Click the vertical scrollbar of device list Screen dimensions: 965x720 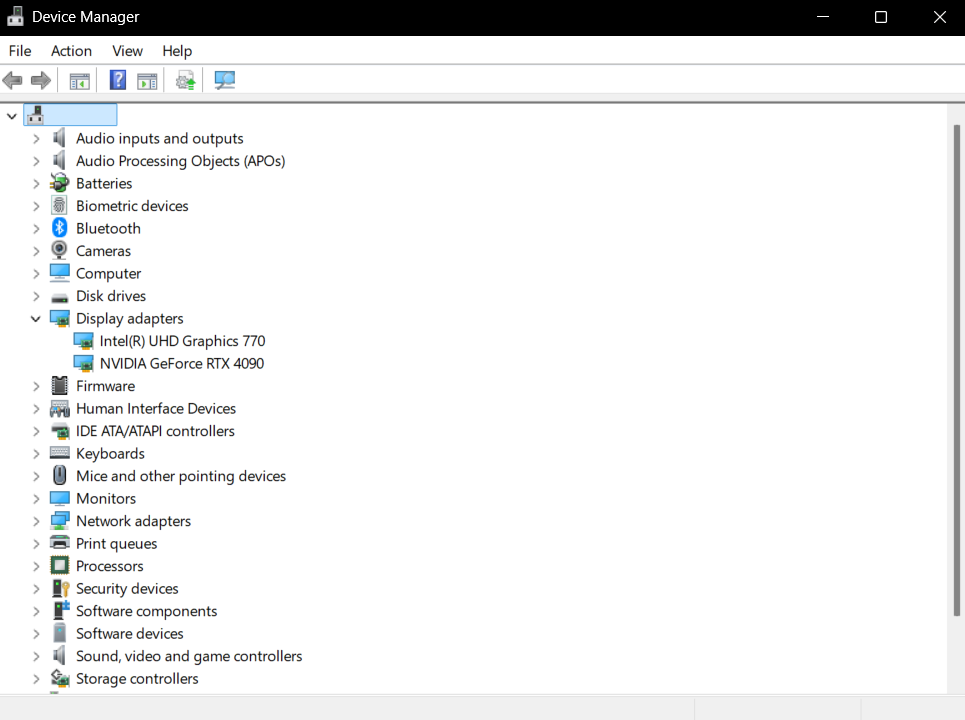[x=956, y=370]
